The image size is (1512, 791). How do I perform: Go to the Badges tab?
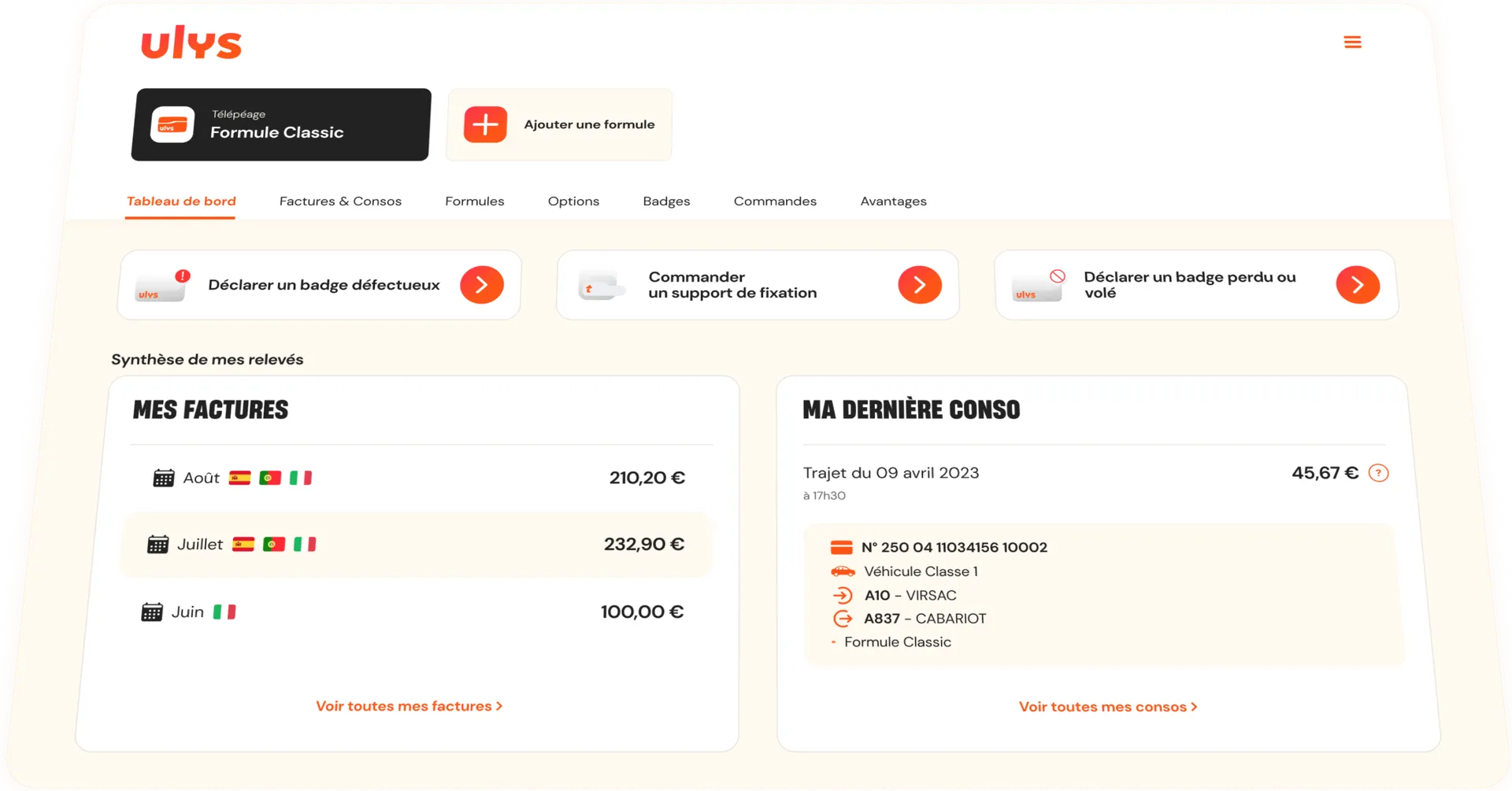666,201
